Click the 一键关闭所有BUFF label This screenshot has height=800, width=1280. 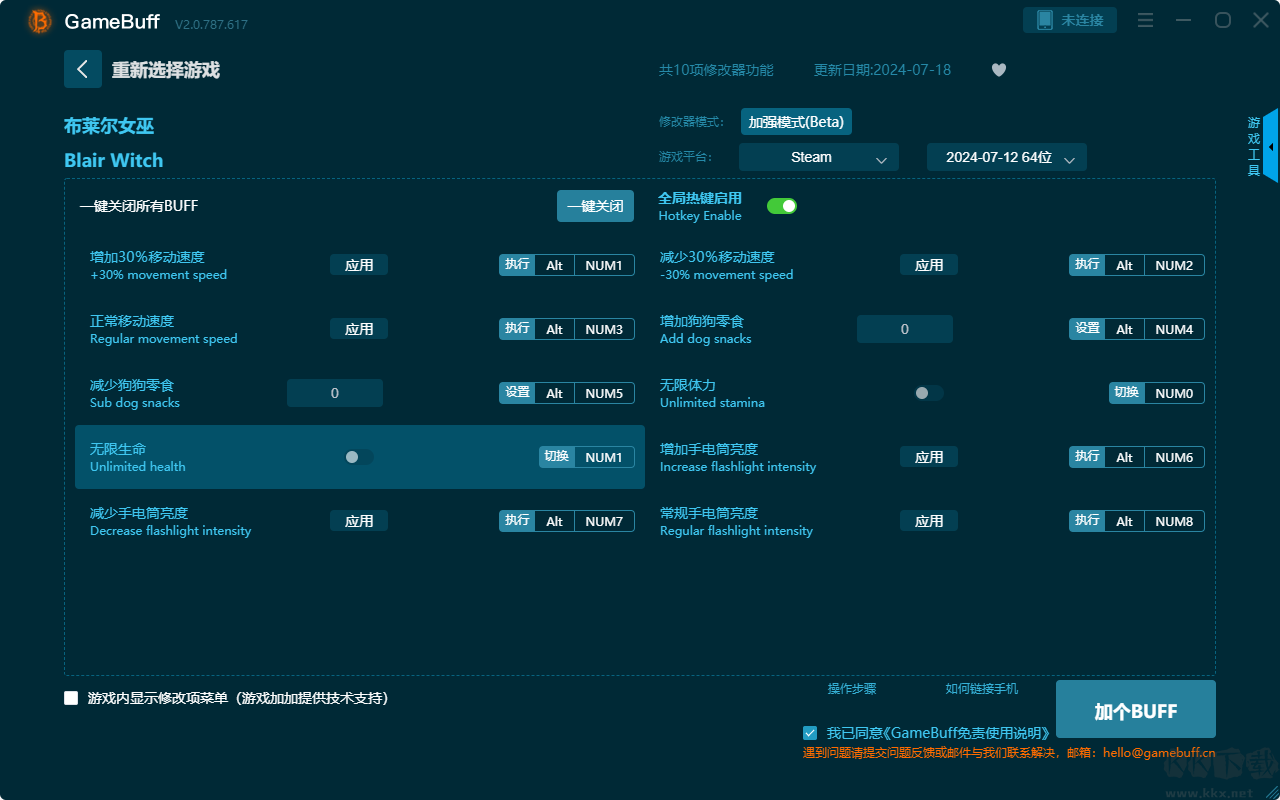pyautogui.click(x=139, y=206)
